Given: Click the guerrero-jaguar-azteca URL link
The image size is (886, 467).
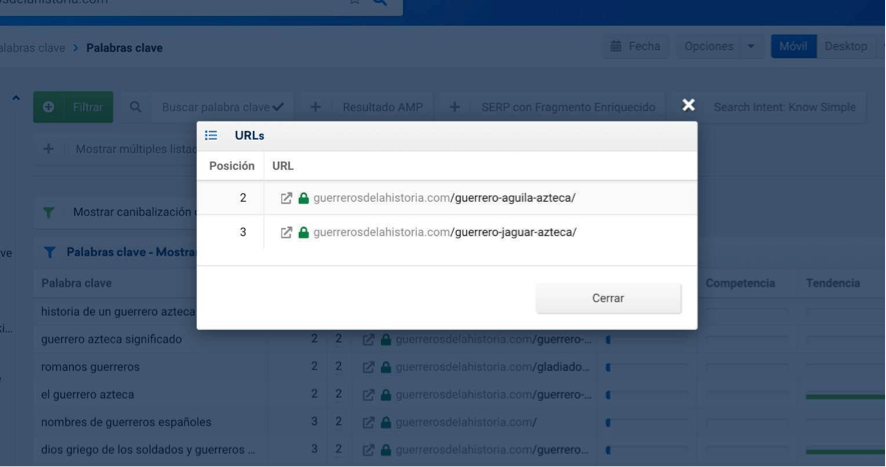Looking at the screenshot, I should 445,232.
